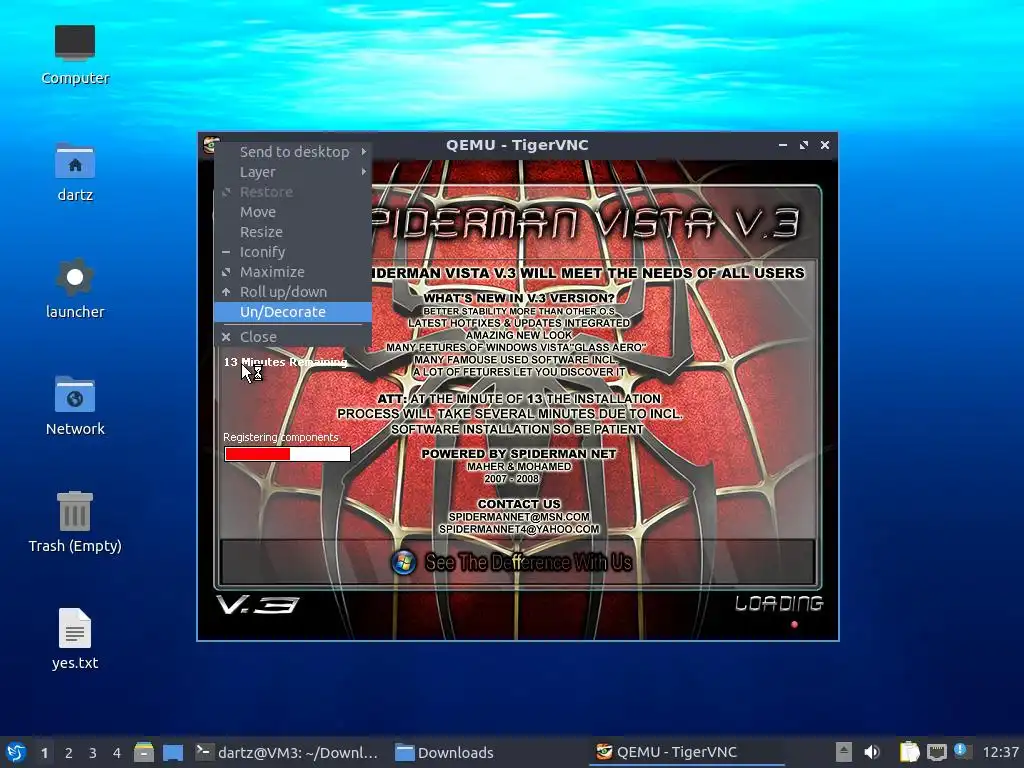The height and width of the screenshot is (768, 1024).
Task: Open the network monitor tray icon
Action: pyautogui.click(x=936, y=752)
